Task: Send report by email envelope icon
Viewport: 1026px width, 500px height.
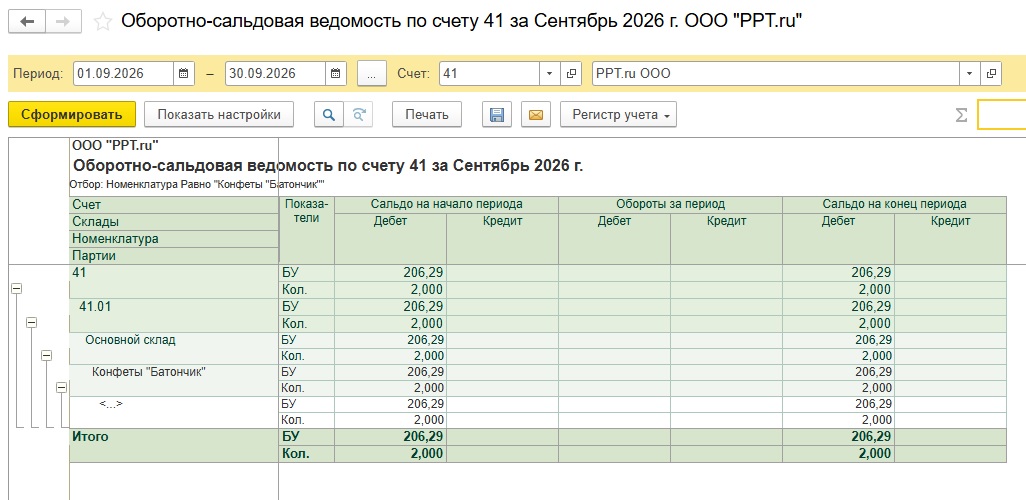Action: (x=536, y=115)
